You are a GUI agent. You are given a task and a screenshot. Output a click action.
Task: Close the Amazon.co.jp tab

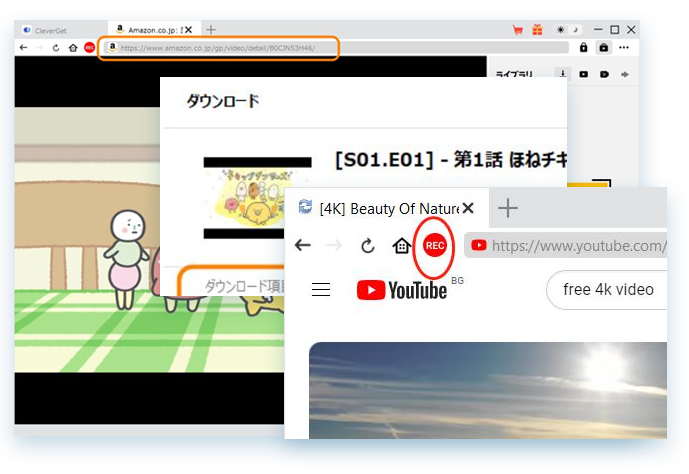[x=189, y=30]
